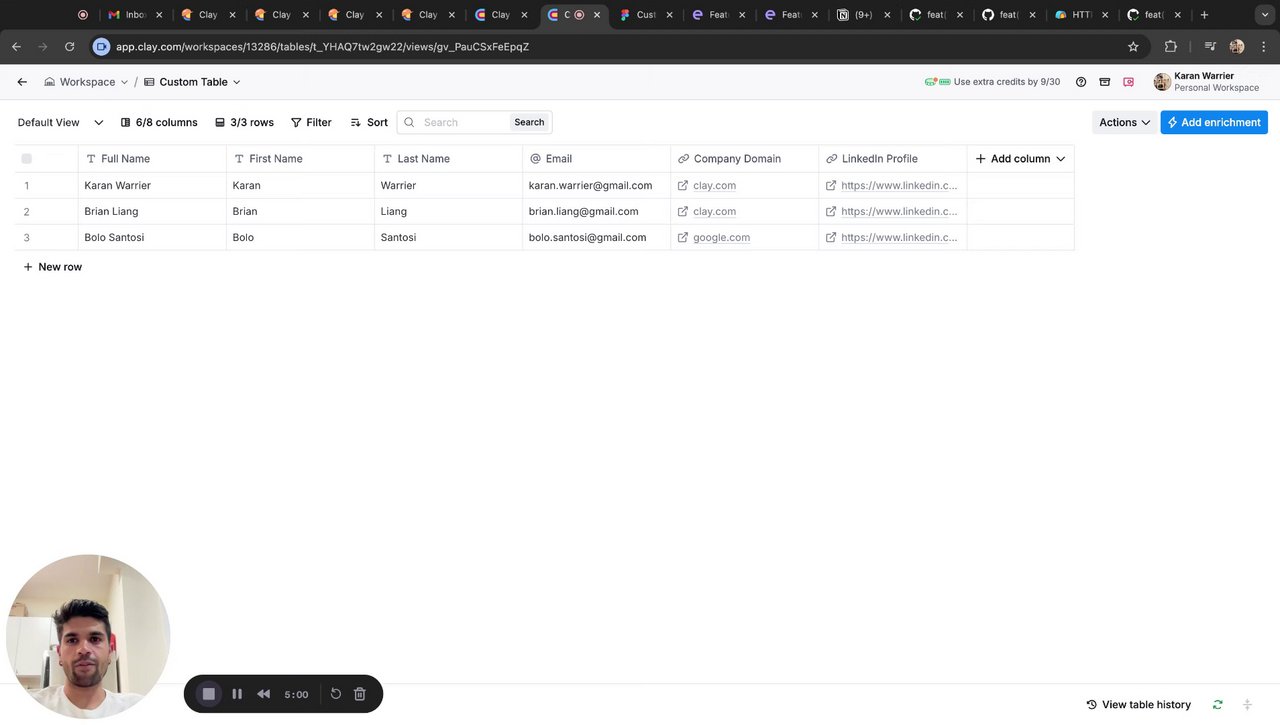Click the Email column header

pyautogui.click(x=596, y=159)
